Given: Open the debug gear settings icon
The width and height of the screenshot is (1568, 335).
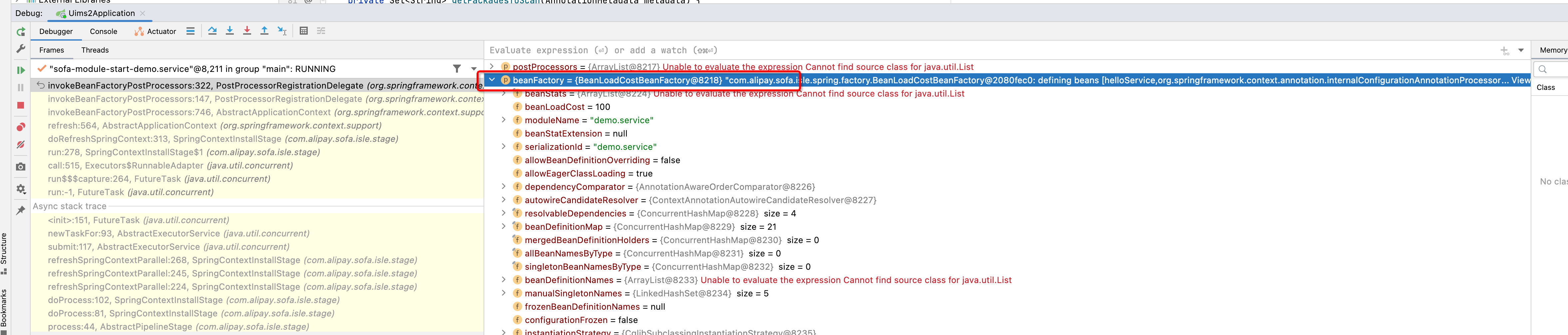Looking at the screenshot, I should [x=21, y=189].
